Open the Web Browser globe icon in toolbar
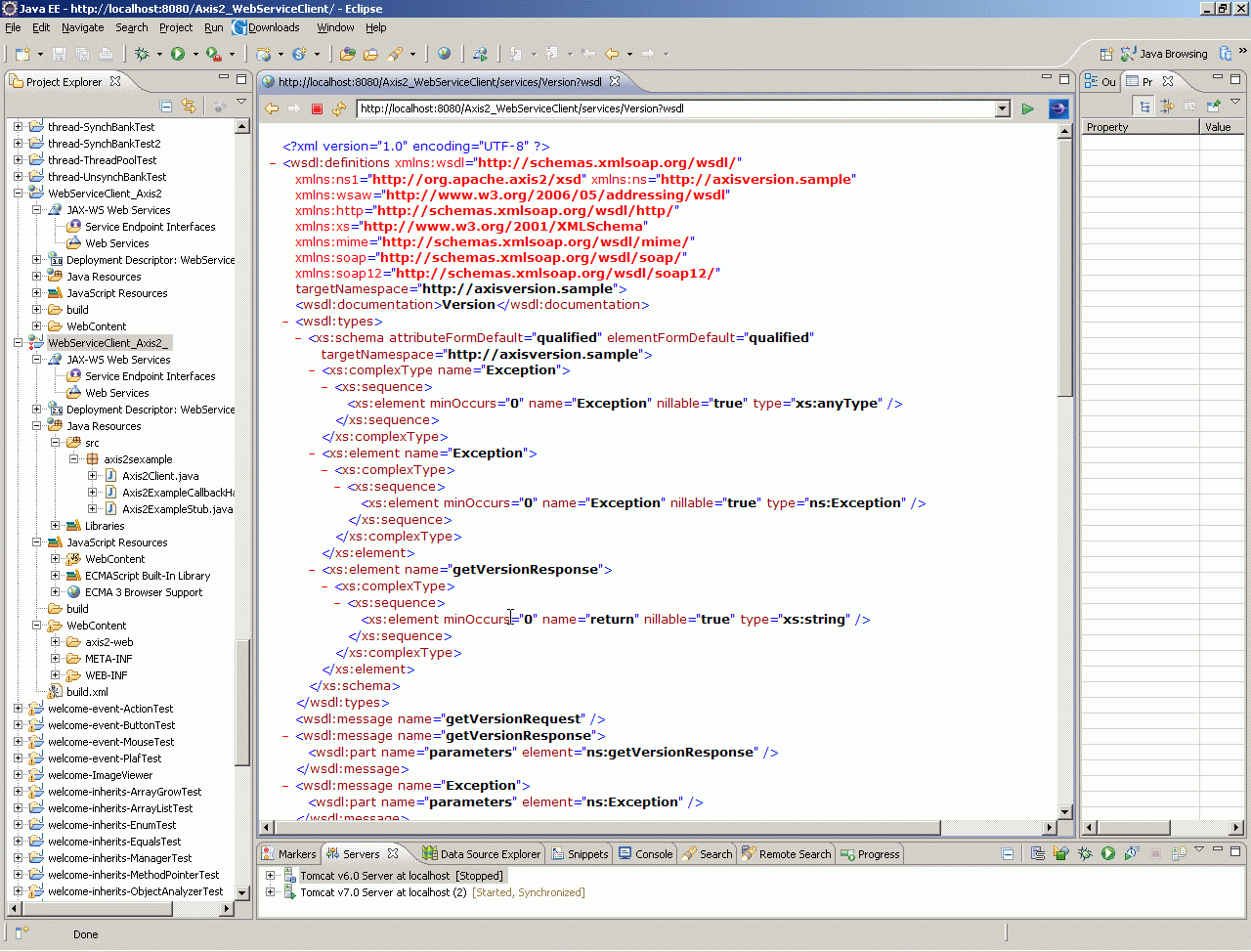Image resolution: width=1251 pixels, height=952 pixels. tap(445, 55)
